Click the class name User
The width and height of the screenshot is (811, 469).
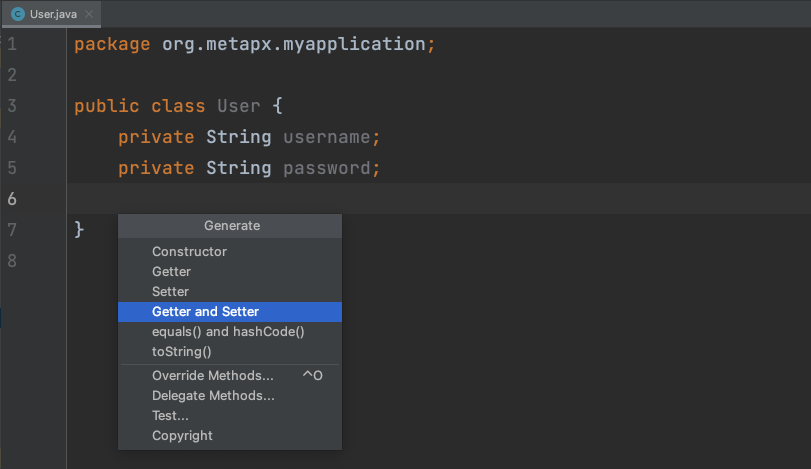click(x=238, y=106)
